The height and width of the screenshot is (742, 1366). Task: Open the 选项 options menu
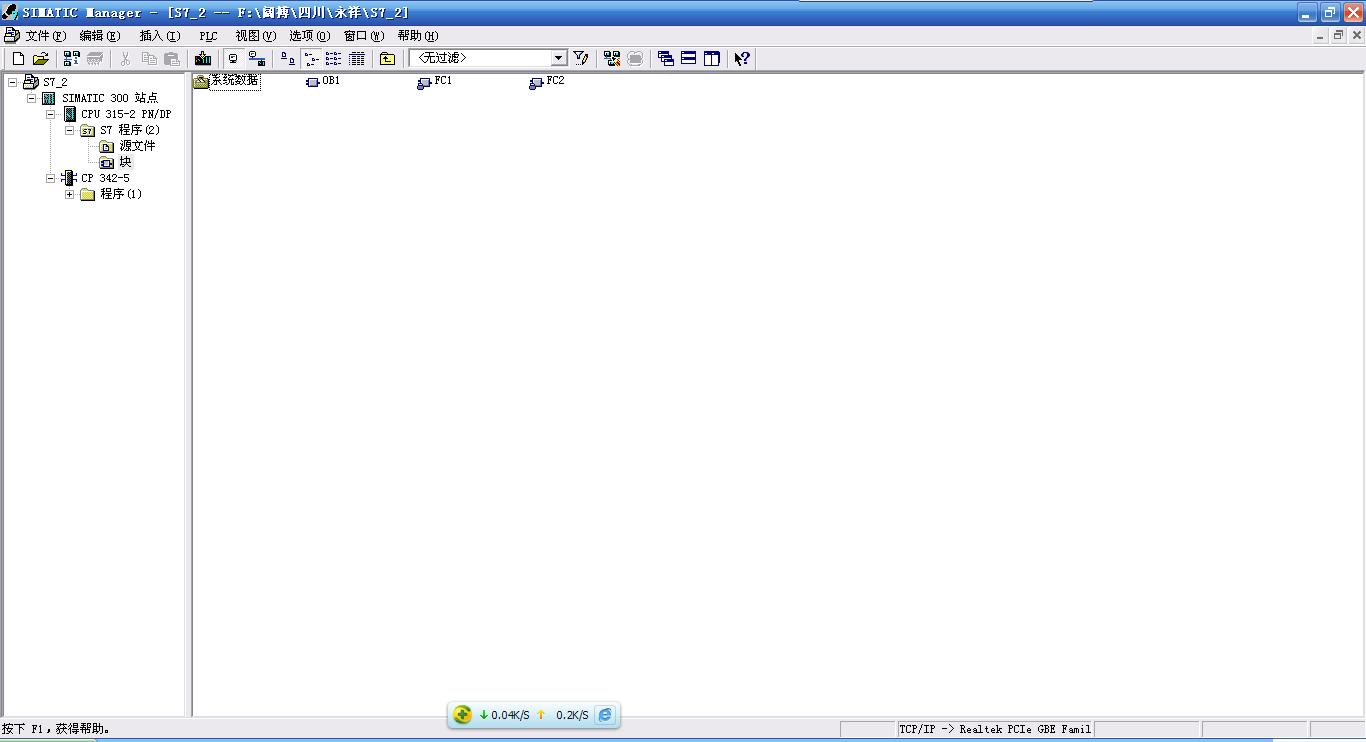308,36
